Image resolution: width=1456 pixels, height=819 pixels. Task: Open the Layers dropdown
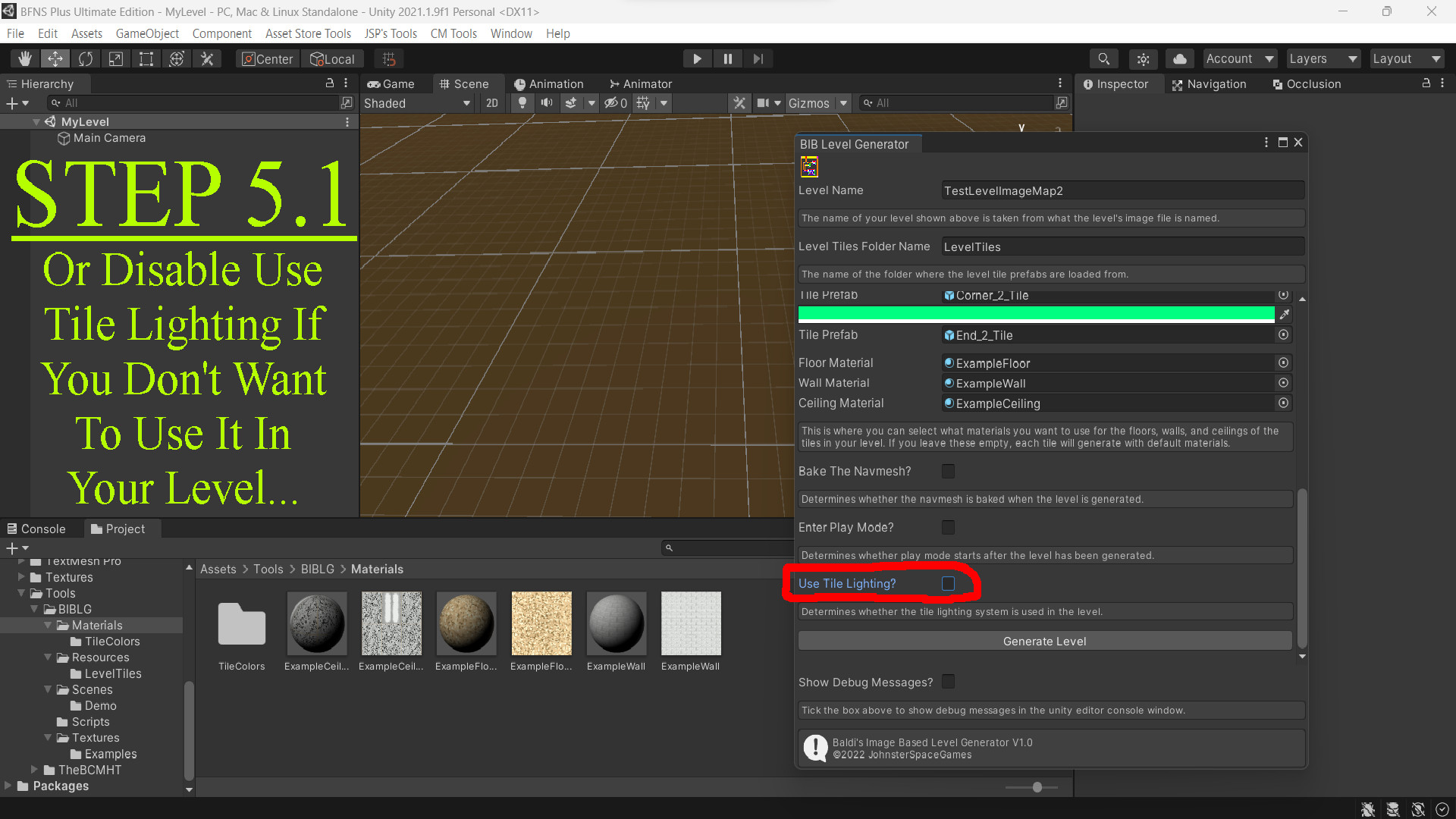[x=1323, y=58]
